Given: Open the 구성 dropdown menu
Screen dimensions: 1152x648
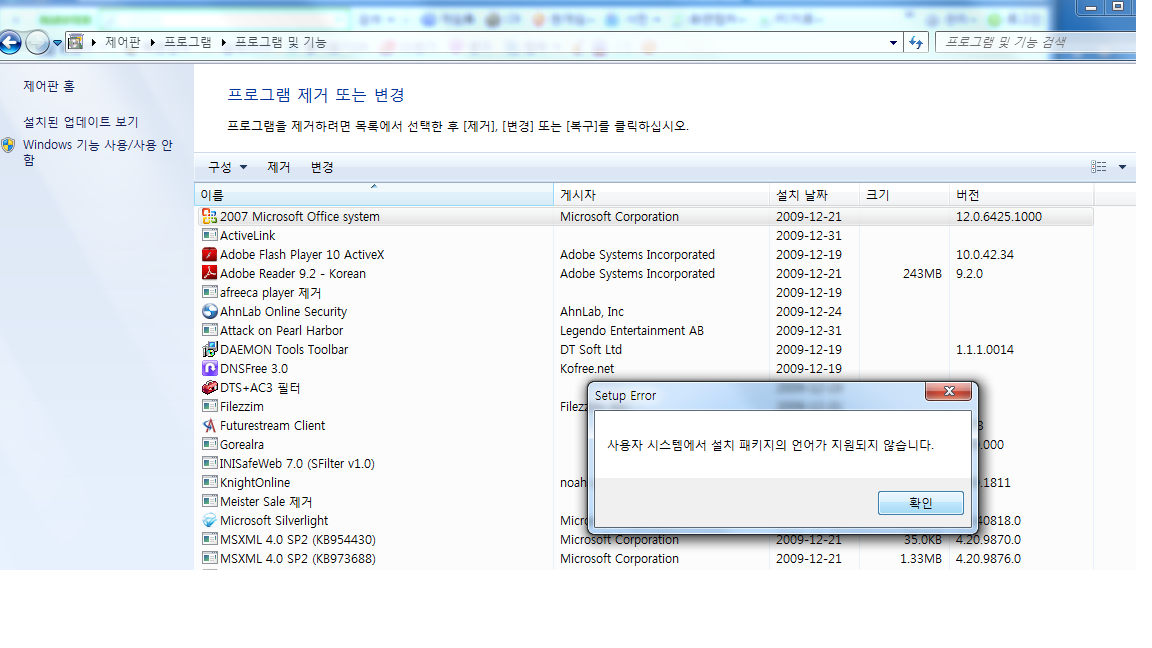Looking at the screenshot, I should coord(227,168).
